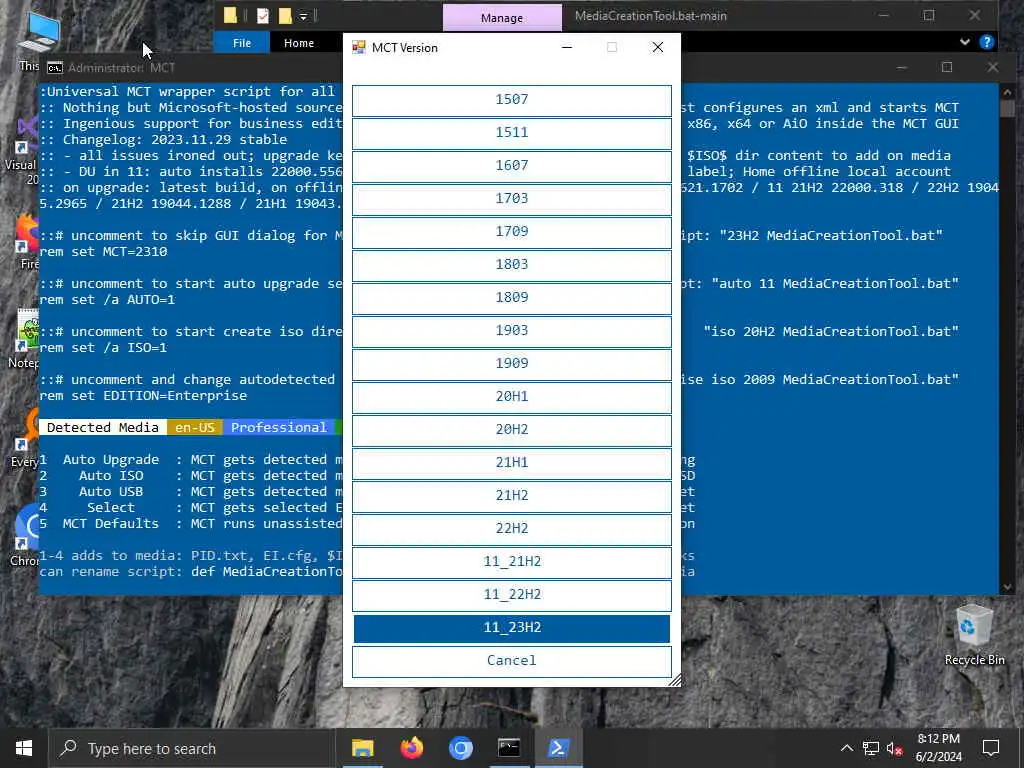The image size is (1024, 768).
Task: Click the cmd icon in Administrator: MCT title bar
Action: [56, 68]
